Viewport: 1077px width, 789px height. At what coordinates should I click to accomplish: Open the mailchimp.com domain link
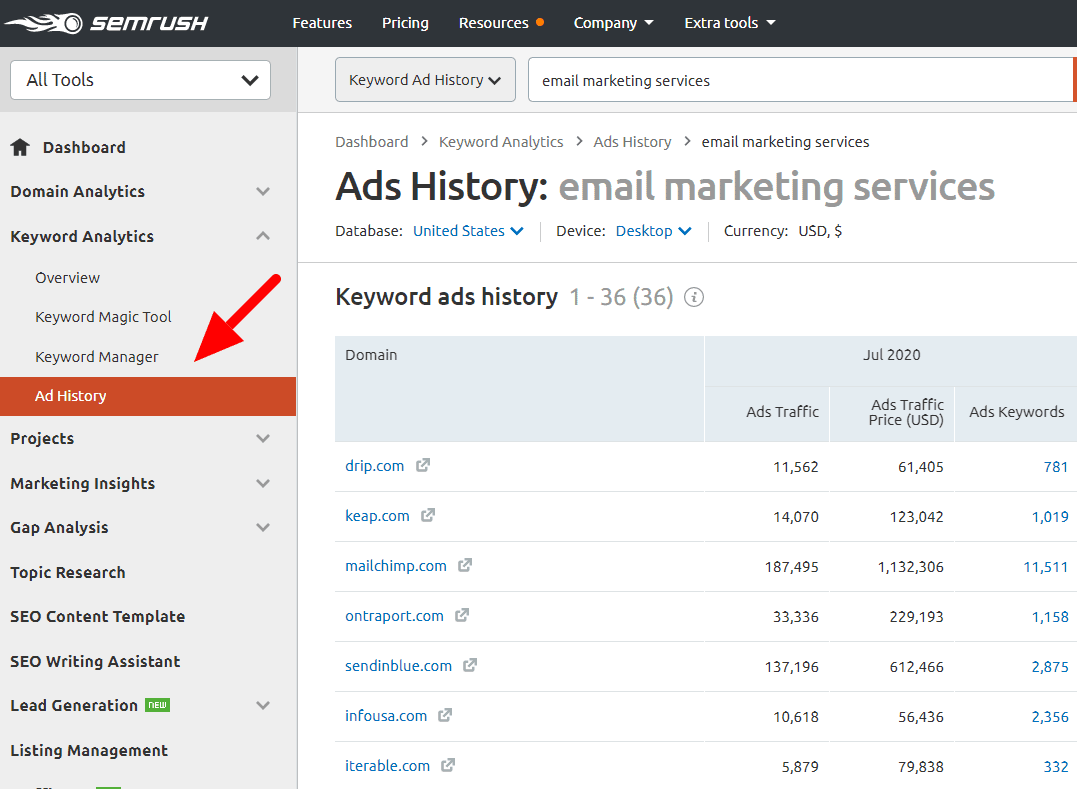pos(396,566)
